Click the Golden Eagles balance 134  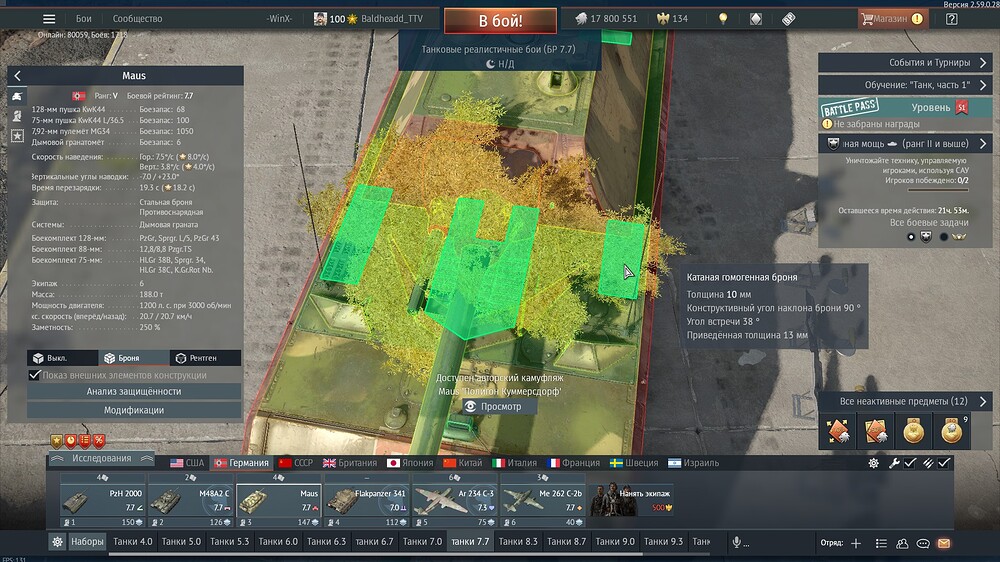point(673,18)
